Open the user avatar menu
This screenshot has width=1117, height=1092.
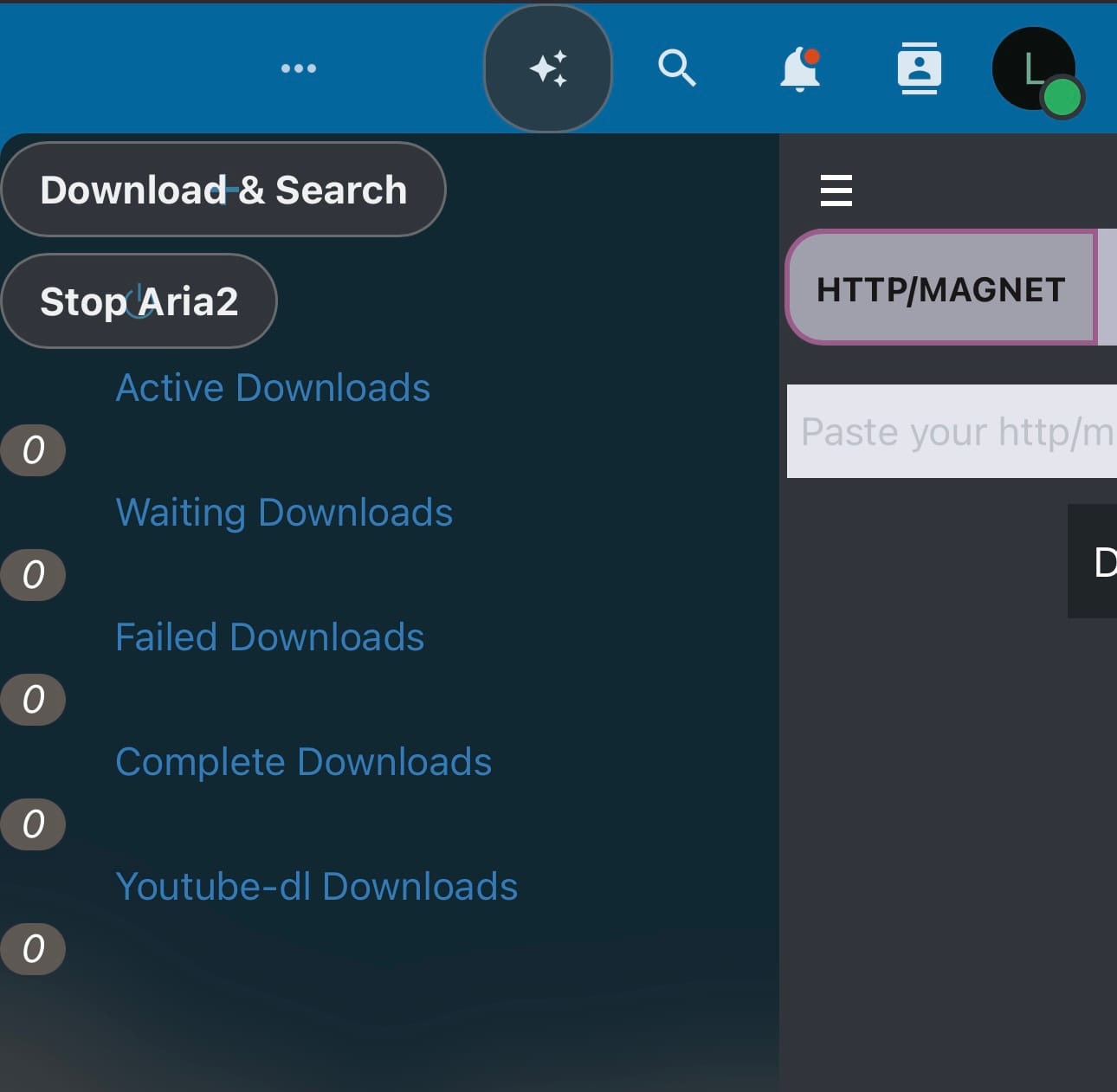[x=1035, y=69]
